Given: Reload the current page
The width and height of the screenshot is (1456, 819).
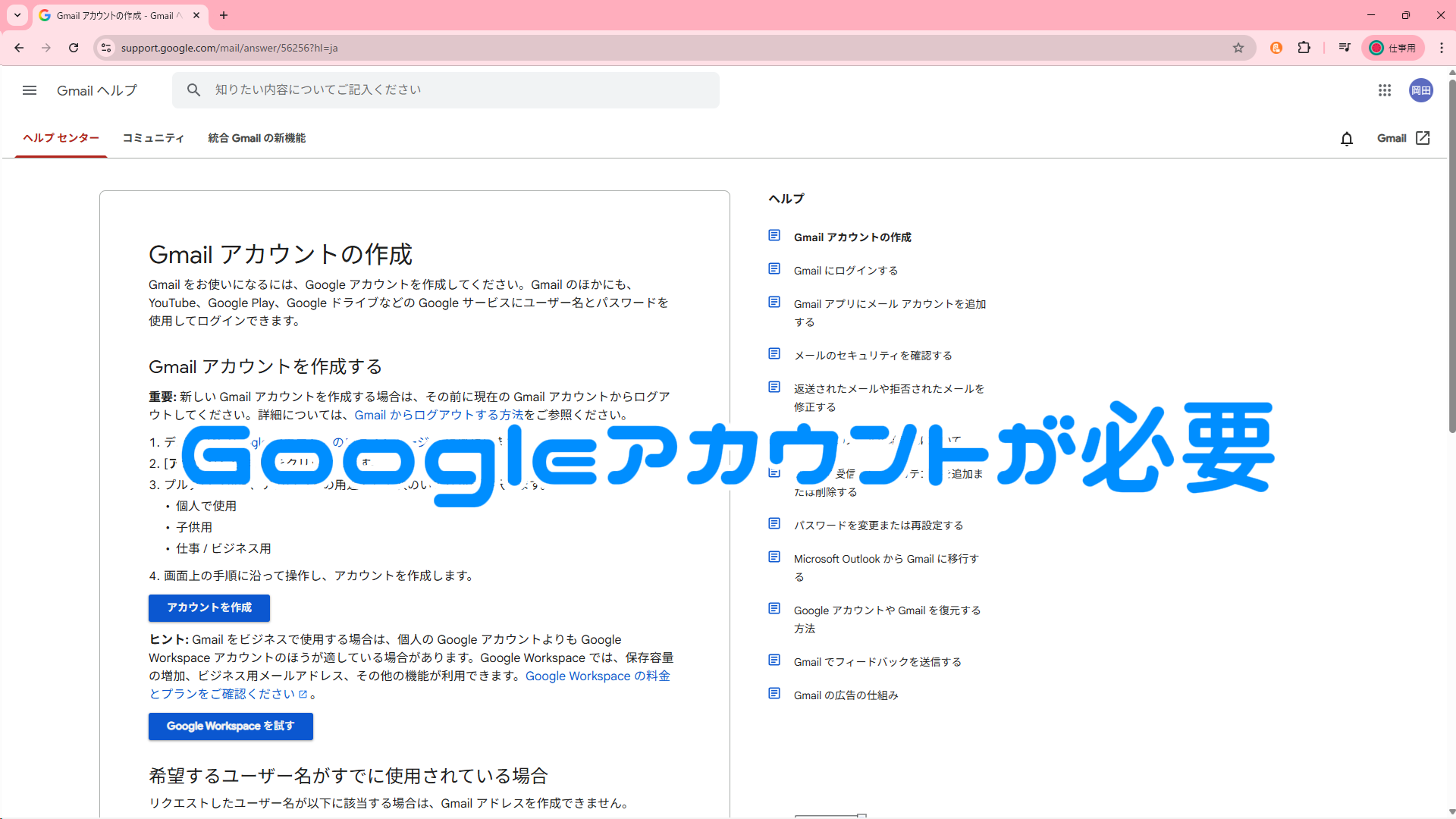Looking at the screenshot, I should pos(74,48).
